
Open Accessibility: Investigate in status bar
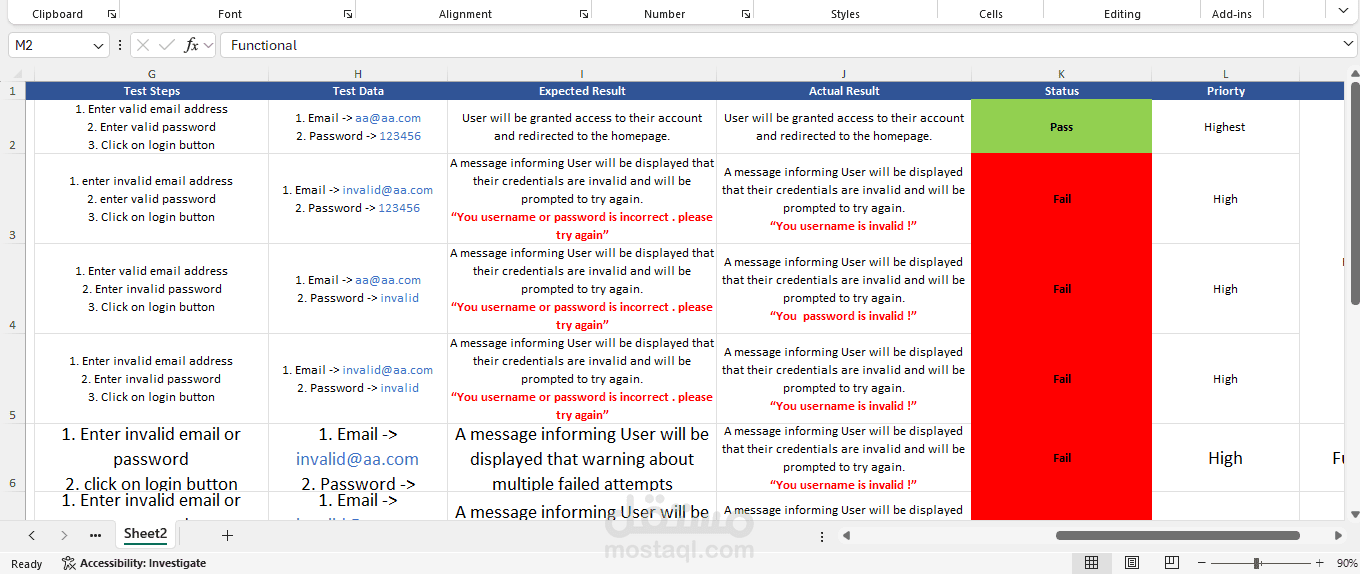(134, 563)
